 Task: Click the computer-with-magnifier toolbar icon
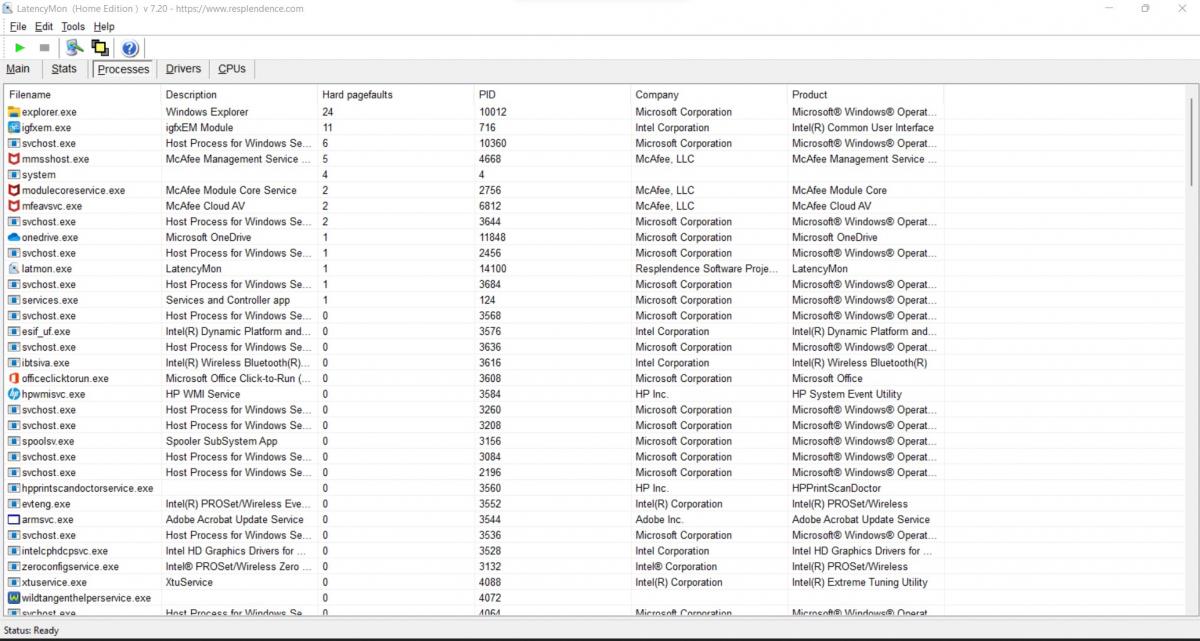(74, 47)
